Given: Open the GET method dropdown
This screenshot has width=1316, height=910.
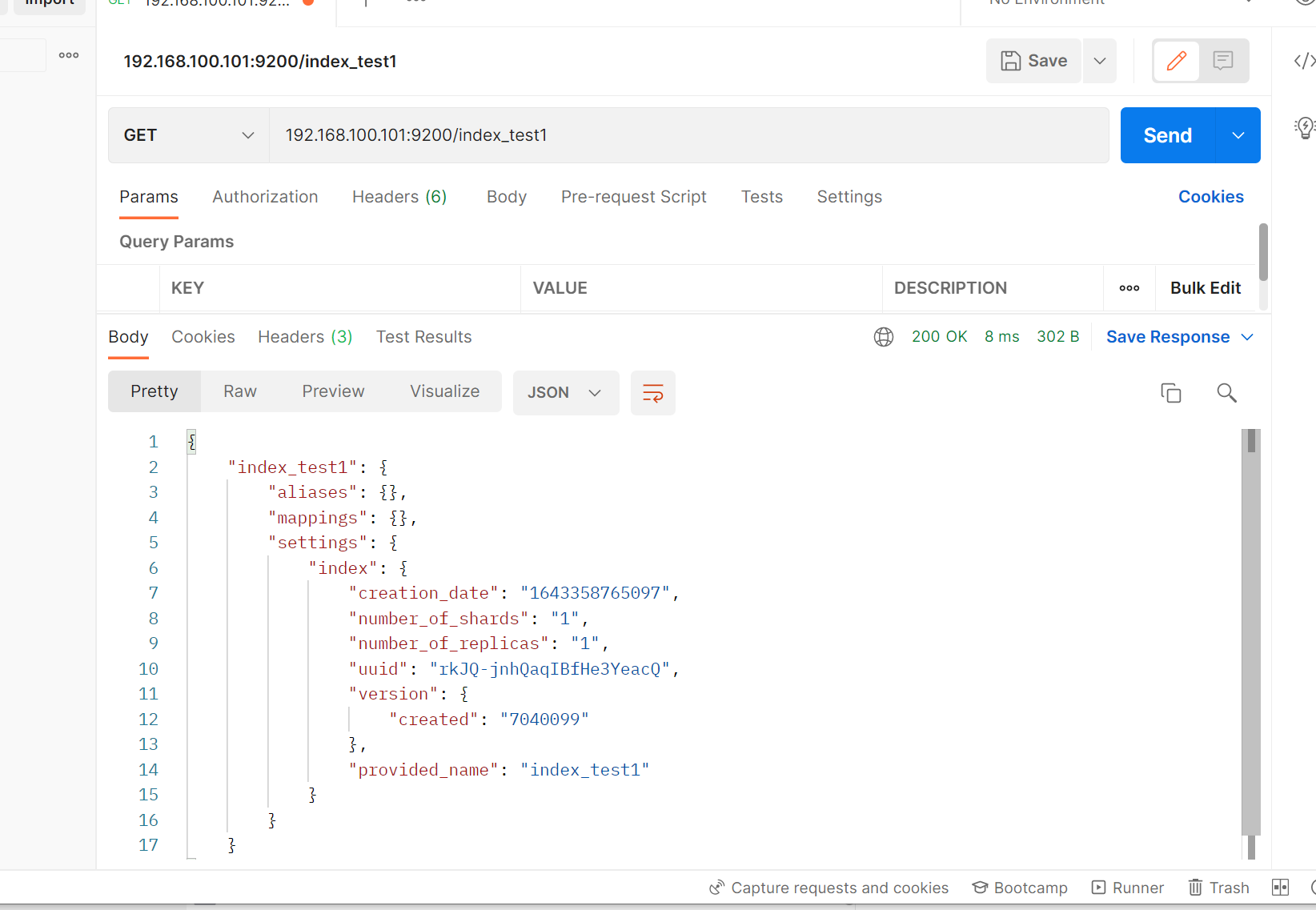Looking at the screenshot, I should (x=189, y=135).
